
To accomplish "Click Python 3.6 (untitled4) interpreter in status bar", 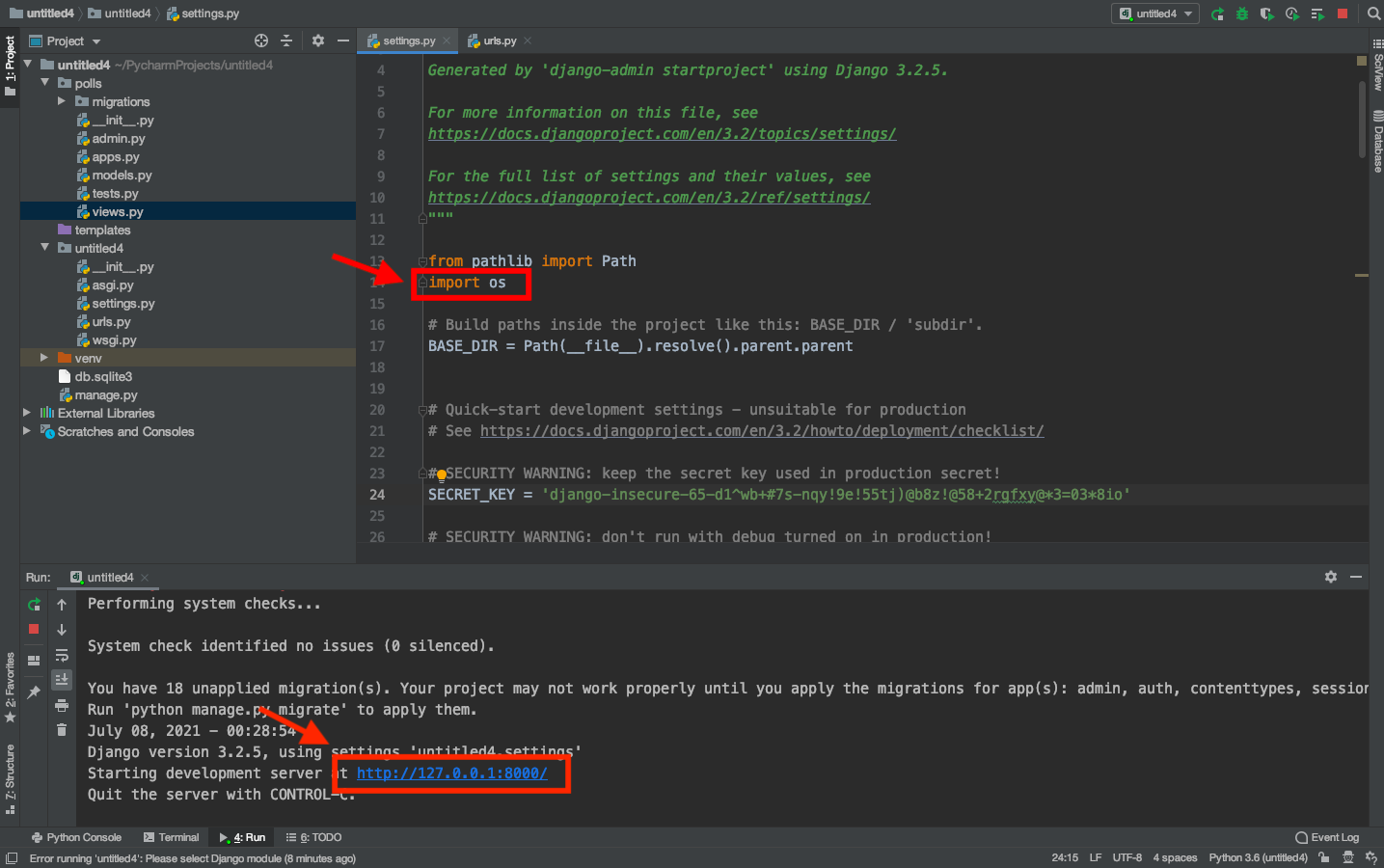I will [x=1258, y=857].
